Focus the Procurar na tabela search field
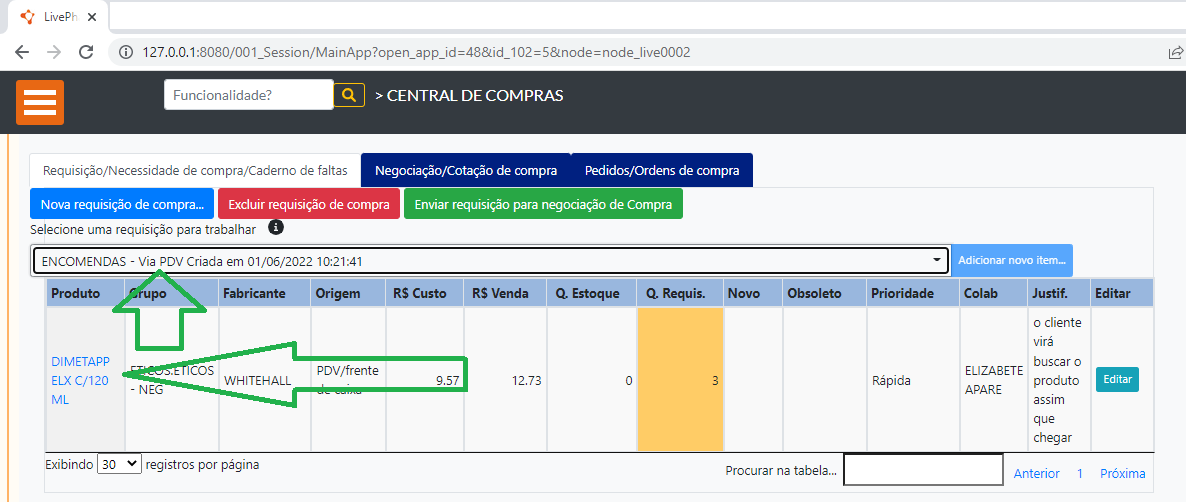Screen dimensions: 1186x502 tap(922, 469)
